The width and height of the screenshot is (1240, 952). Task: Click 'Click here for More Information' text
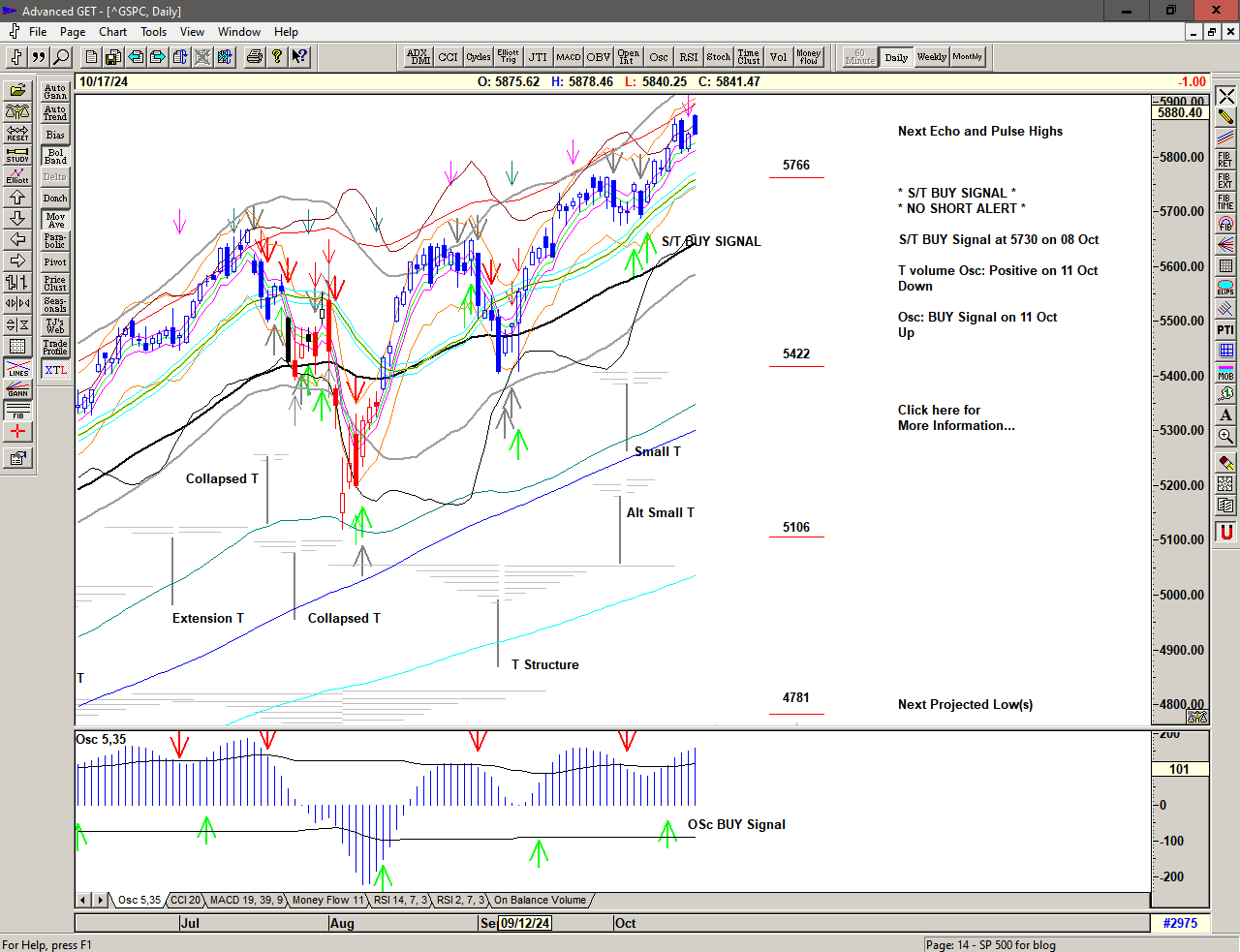tap(955, 417)
